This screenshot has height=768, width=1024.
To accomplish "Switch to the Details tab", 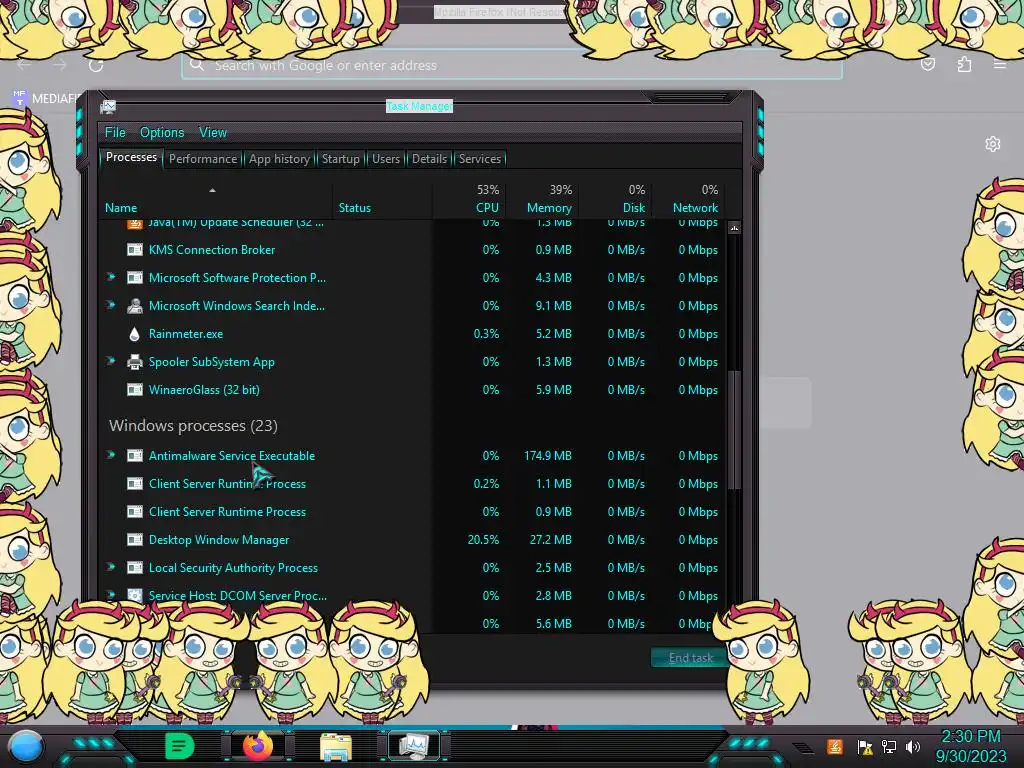I will point(430,159).
